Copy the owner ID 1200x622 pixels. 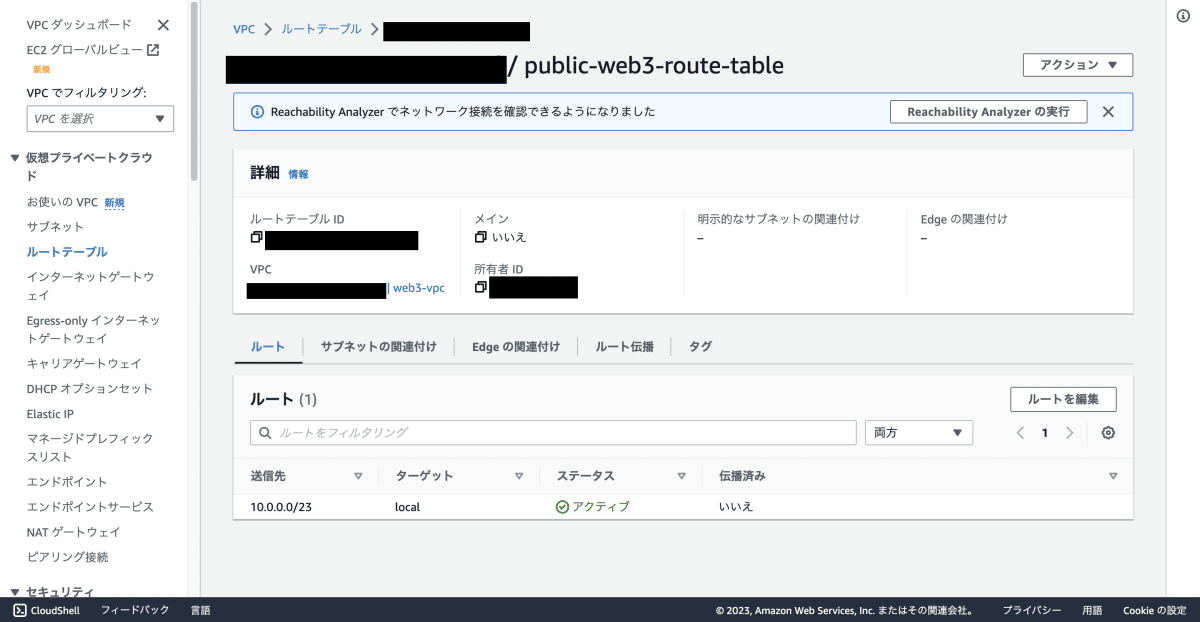(480, 287)
